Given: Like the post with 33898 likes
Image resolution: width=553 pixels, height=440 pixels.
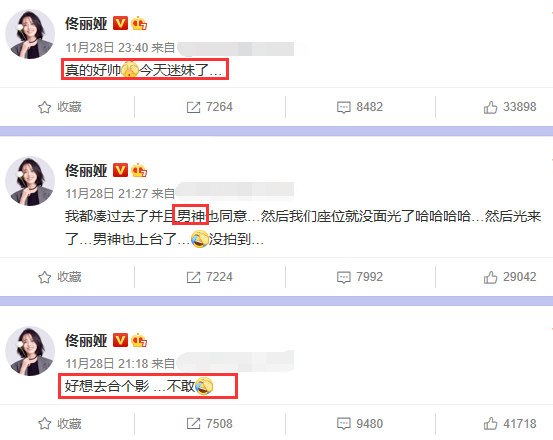Looking at the screenshot, I should pyautogui.click(x=490, y=107).
